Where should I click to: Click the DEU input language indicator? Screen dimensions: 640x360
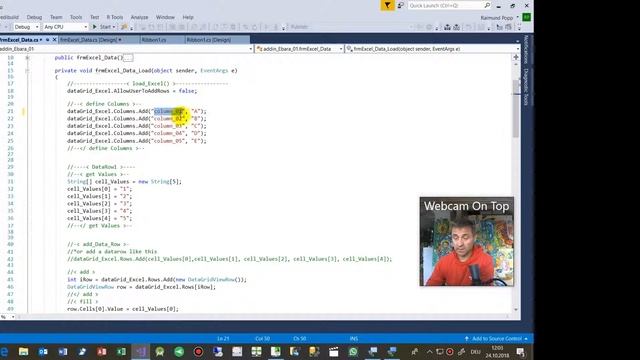coord(476,351)
